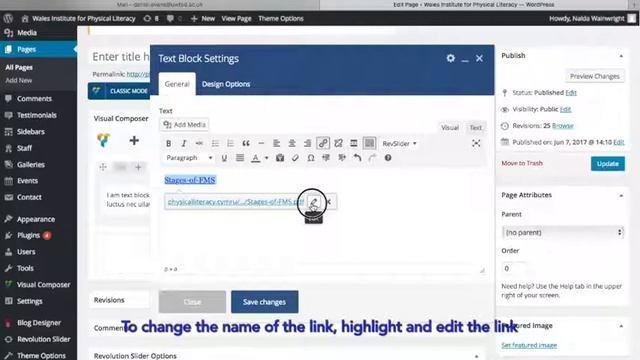Align text right
This screenshot has height=360, width=640.
pyautogui.click(x=307, y=144)
